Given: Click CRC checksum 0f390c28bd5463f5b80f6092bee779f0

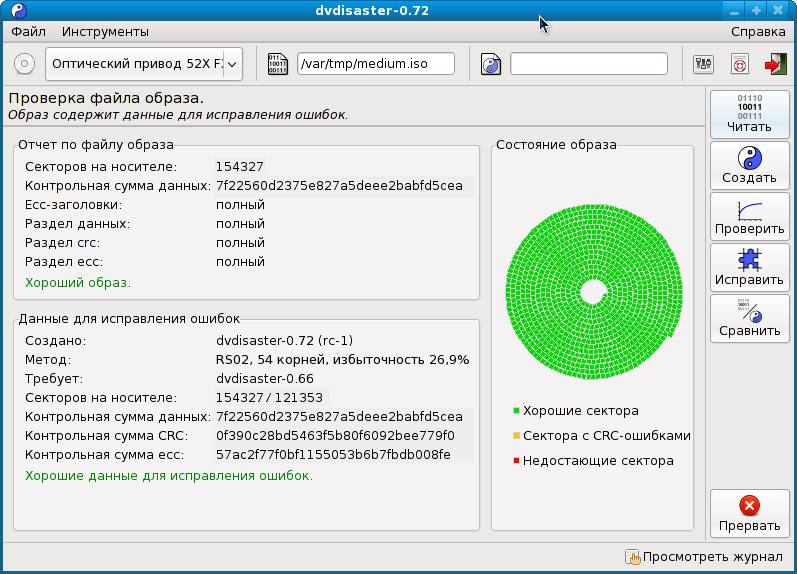Looking at the screenshot, I should click(335, 436).
